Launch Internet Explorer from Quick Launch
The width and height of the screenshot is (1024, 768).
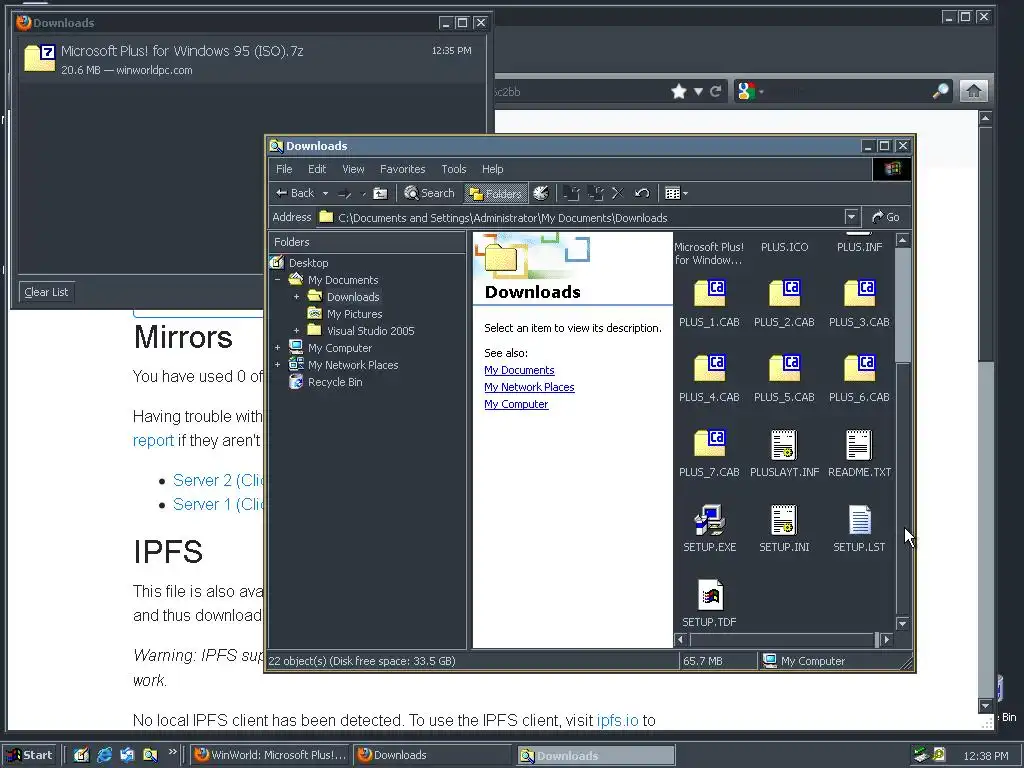coord(104,755)
